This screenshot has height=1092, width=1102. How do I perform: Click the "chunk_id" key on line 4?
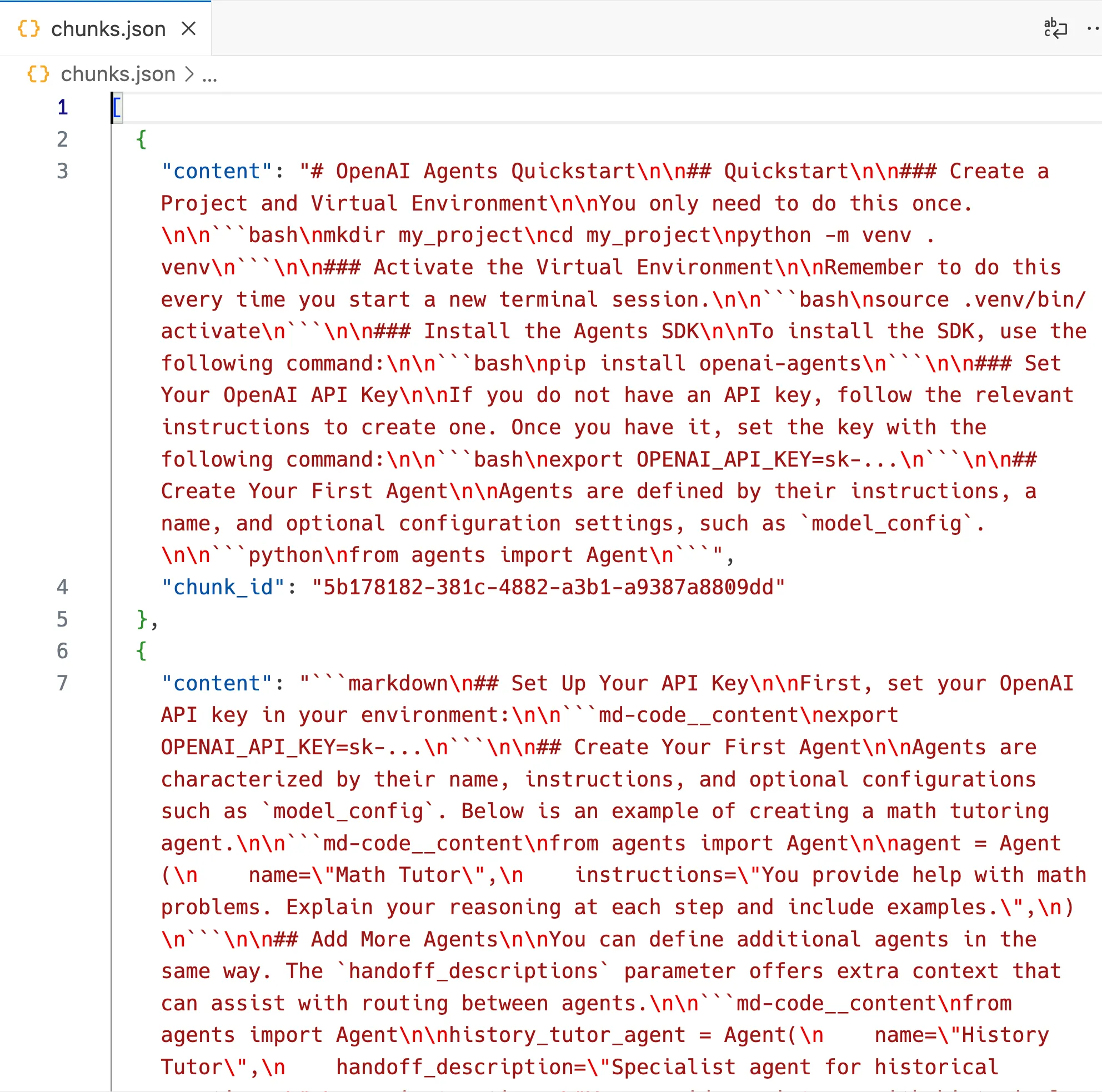click(221, 587)
